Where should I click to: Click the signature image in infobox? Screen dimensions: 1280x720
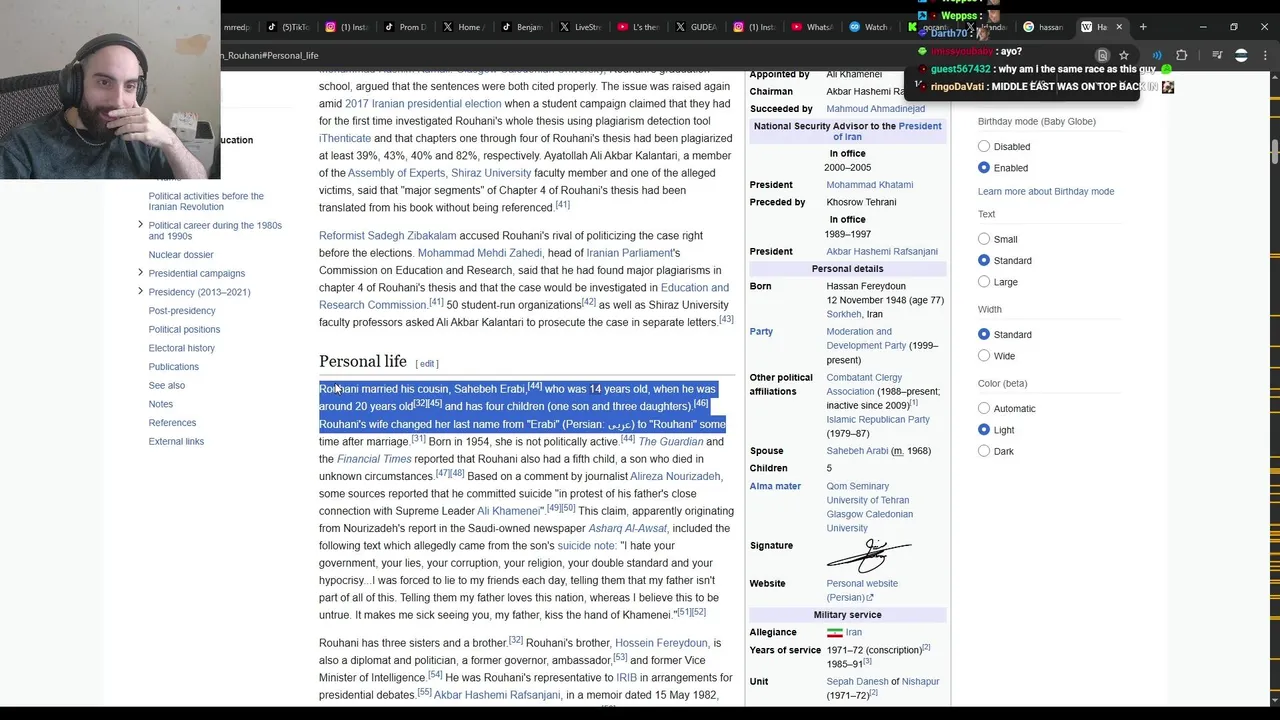click(869, 556)
